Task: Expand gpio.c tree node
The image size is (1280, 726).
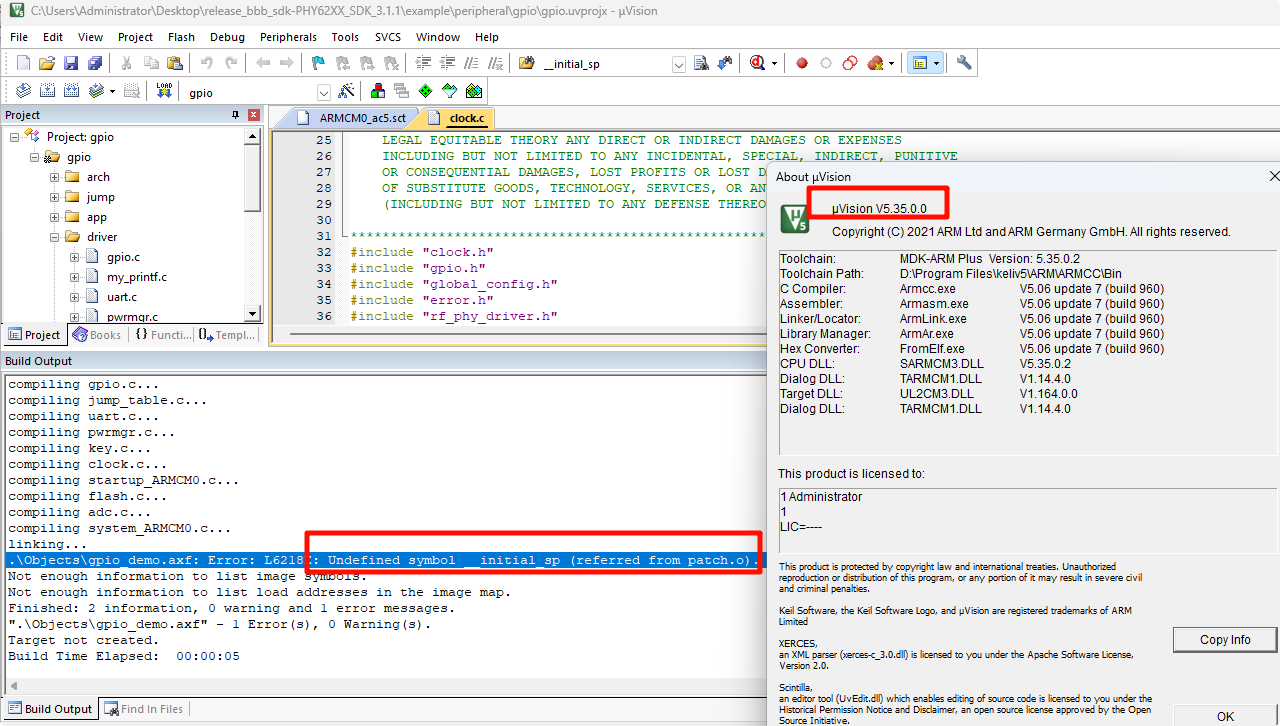Action: click(x=75, y=257)
